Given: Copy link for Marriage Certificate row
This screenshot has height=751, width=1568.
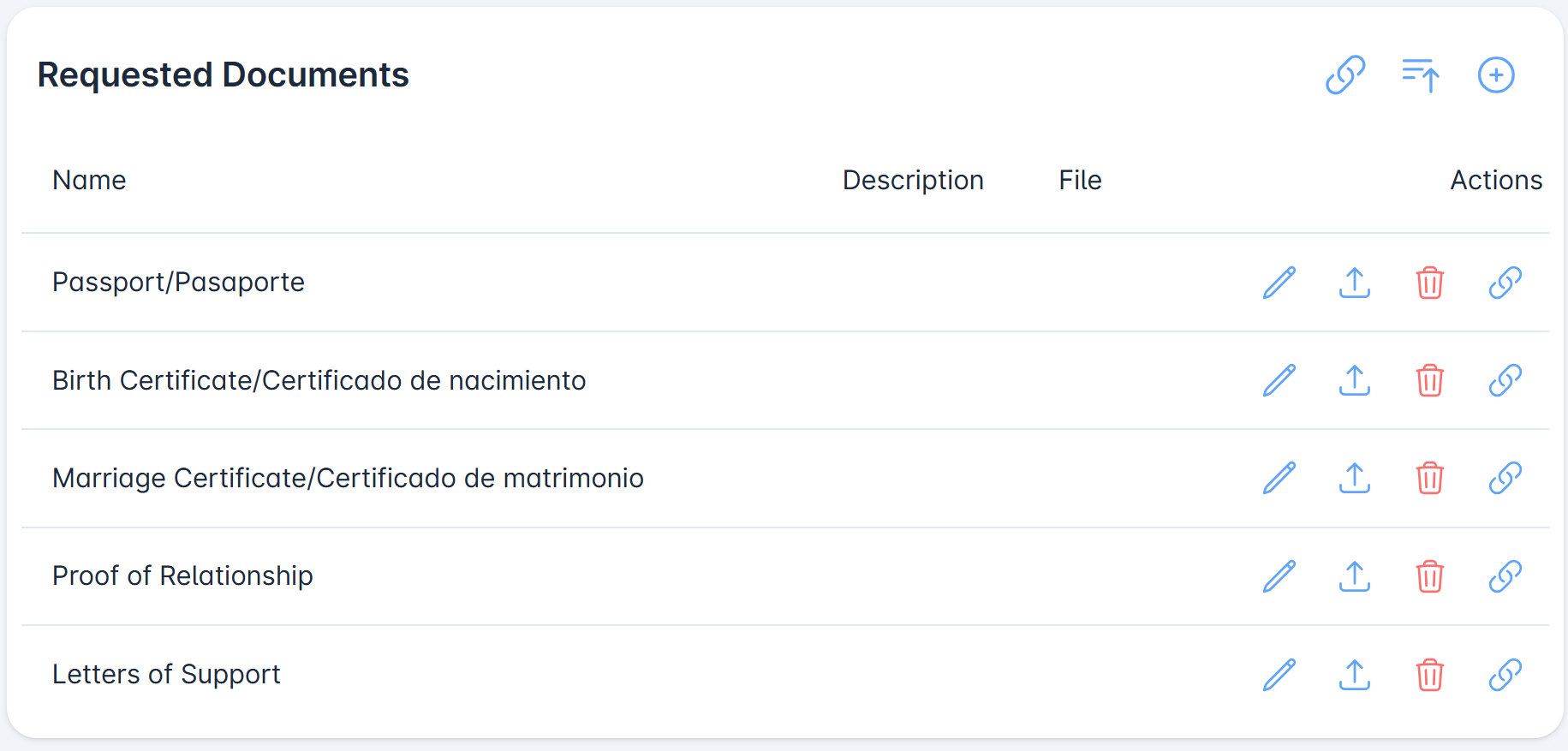Looking at the screenshot, I should 1505,478.
